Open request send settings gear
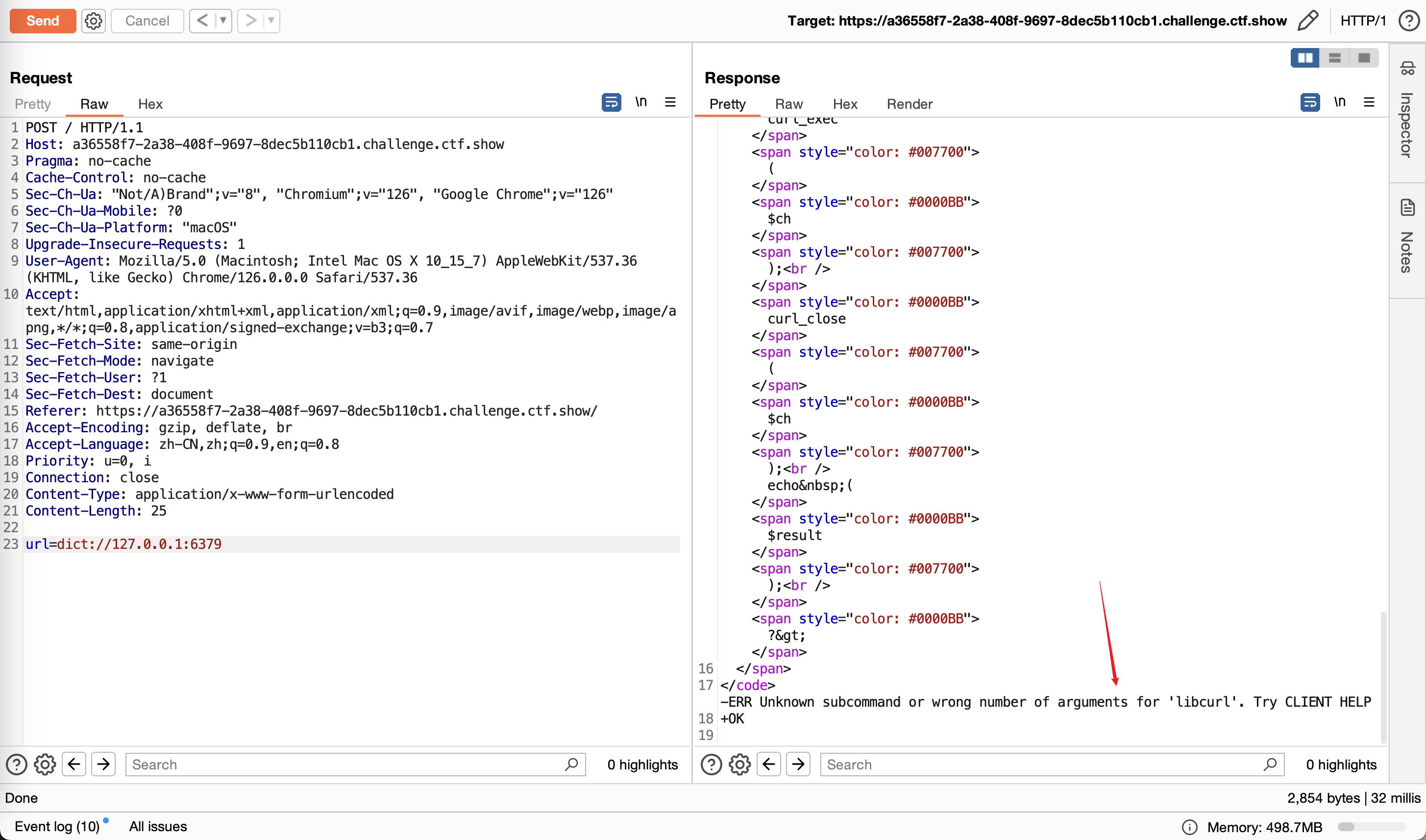The width and height of the screenshot is (1426, 840). coord(94,21)
